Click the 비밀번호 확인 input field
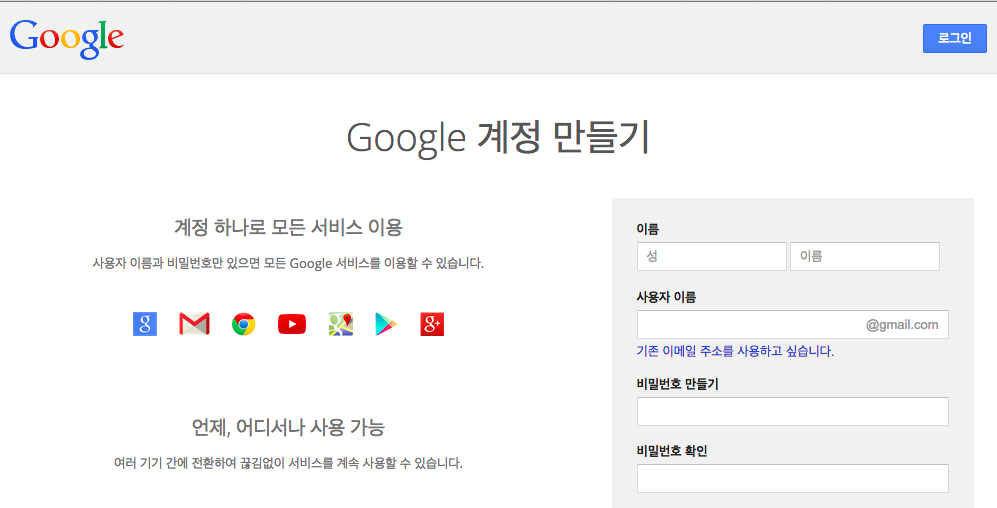Screen dimensions: 997x508 (x=793, y=478)
